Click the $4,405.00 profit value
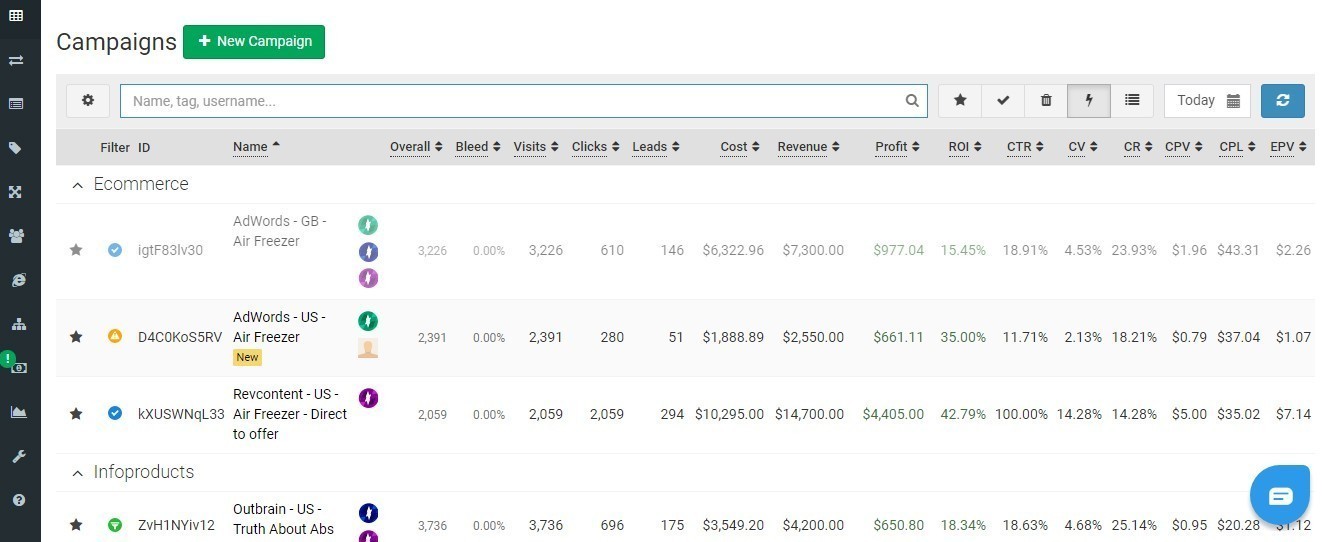1325x542 pixels. (893, 414)
